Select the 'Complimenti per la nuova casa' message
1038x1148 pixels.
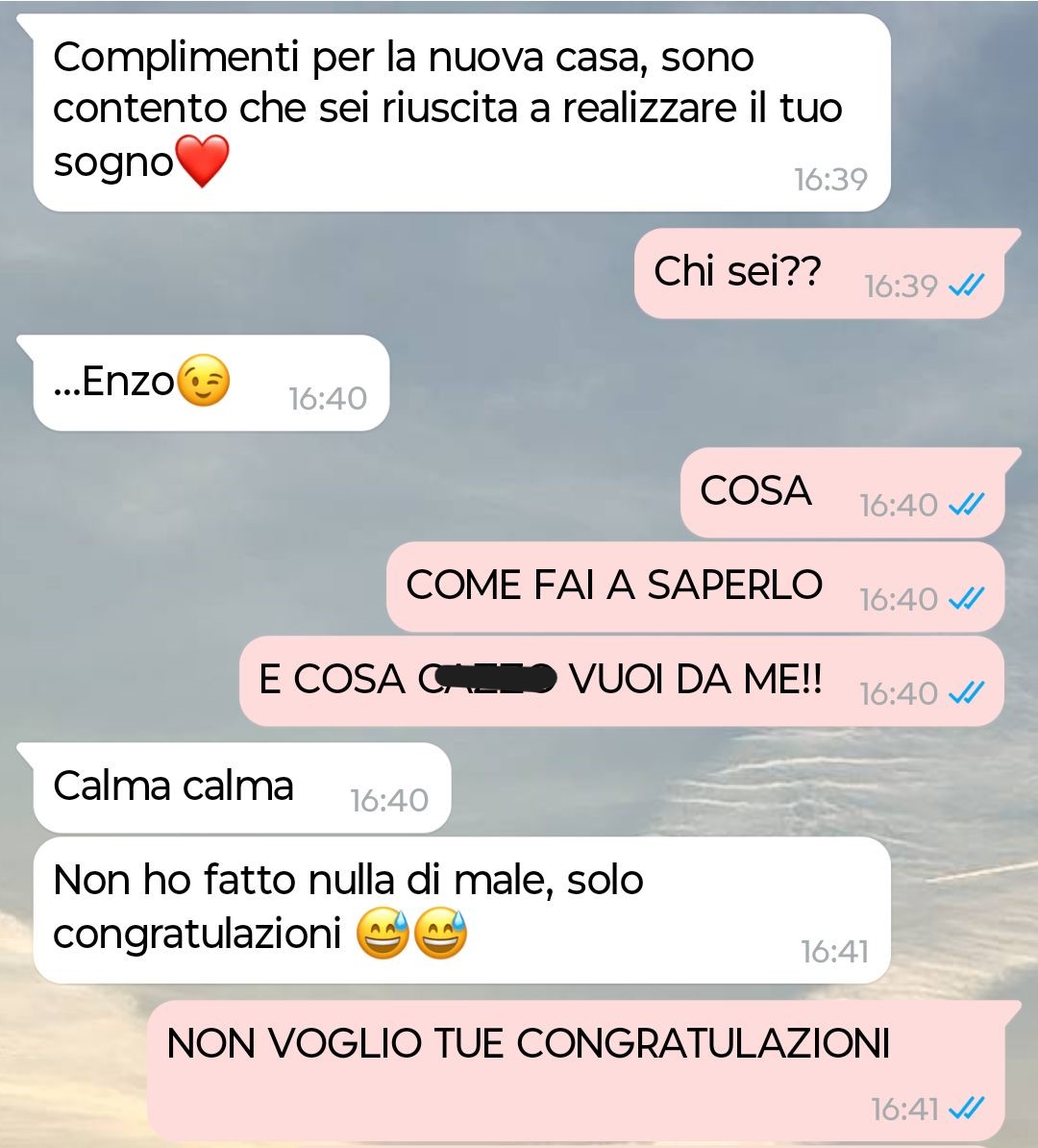tap(462, 112)
